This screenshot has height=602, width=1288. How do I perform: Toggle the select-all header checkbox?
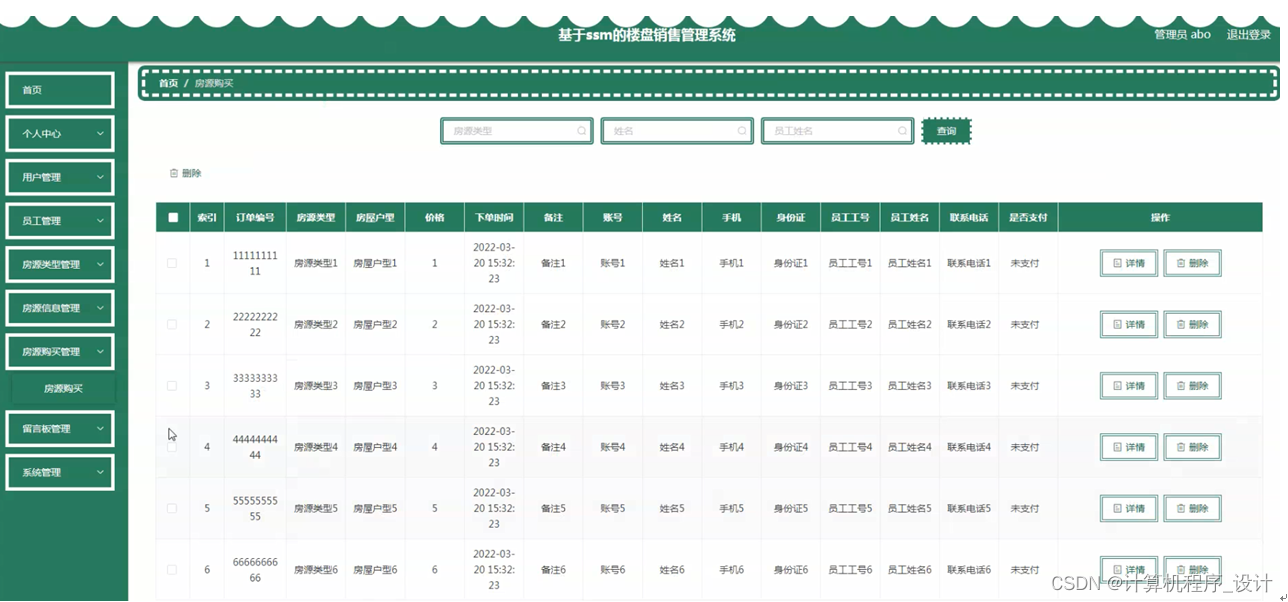click(173, 217)
